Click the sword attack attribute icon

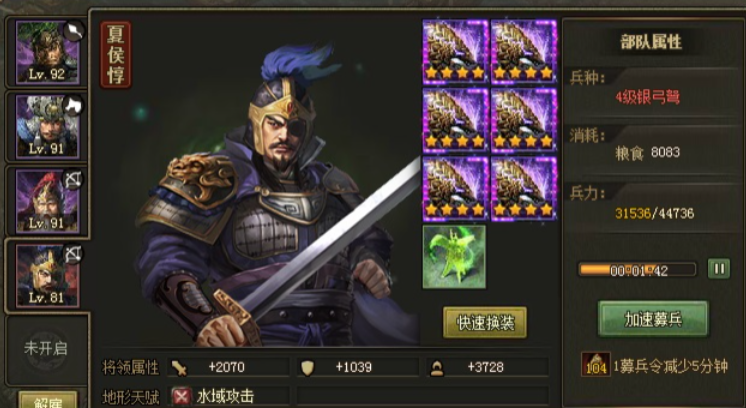pyautogui.click(x=180, y=368)
